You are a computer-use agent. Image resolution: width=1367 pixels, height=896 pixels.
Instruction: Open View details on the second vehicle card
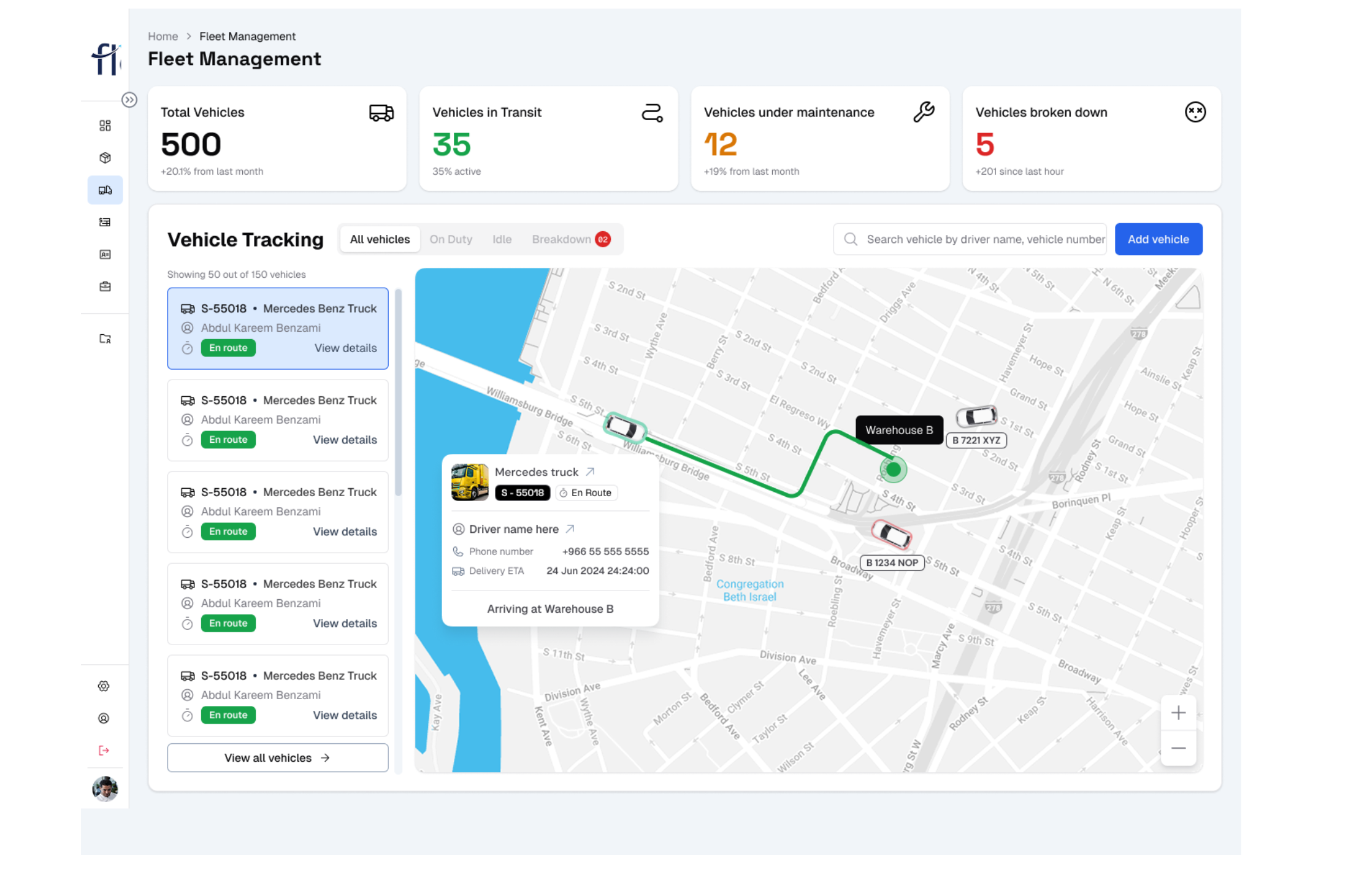pyautogui.click(x=345, y=440)
